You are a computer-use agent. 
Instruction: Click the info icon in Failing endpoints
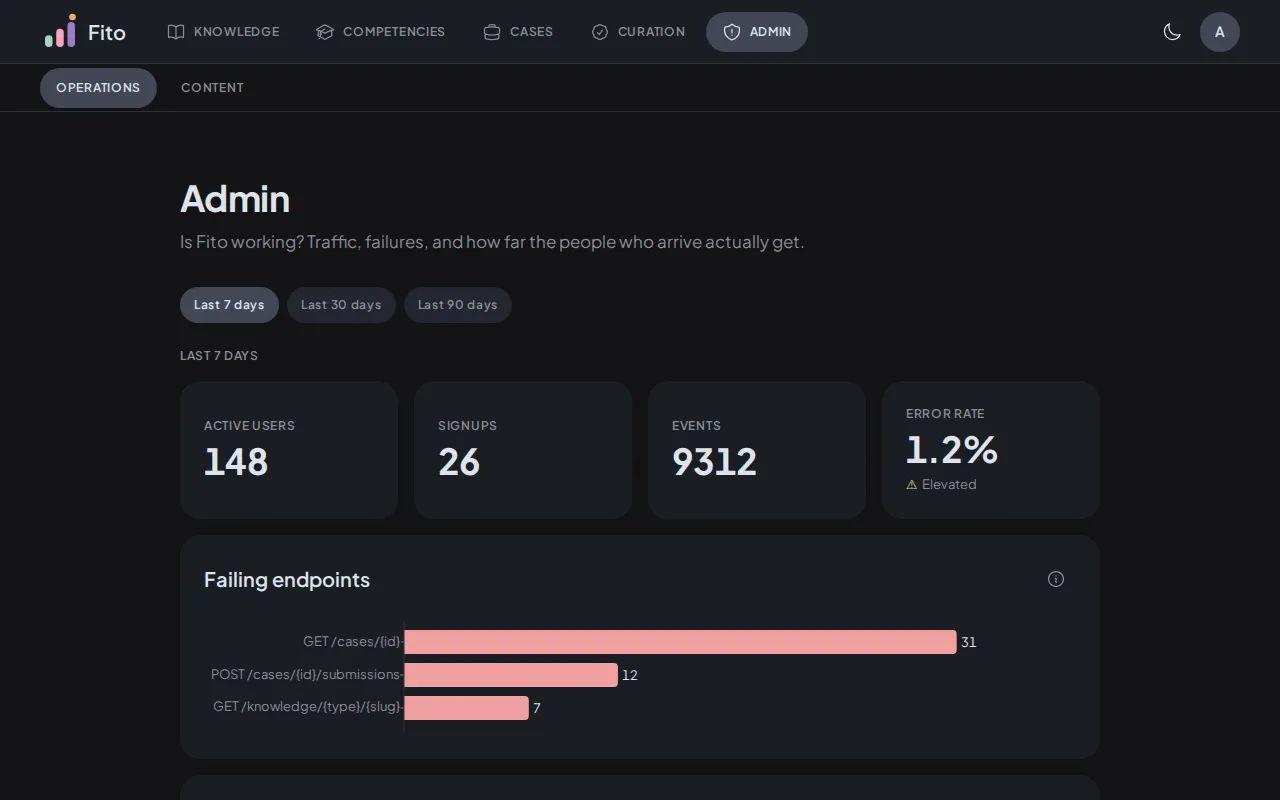pos(1056,579)
